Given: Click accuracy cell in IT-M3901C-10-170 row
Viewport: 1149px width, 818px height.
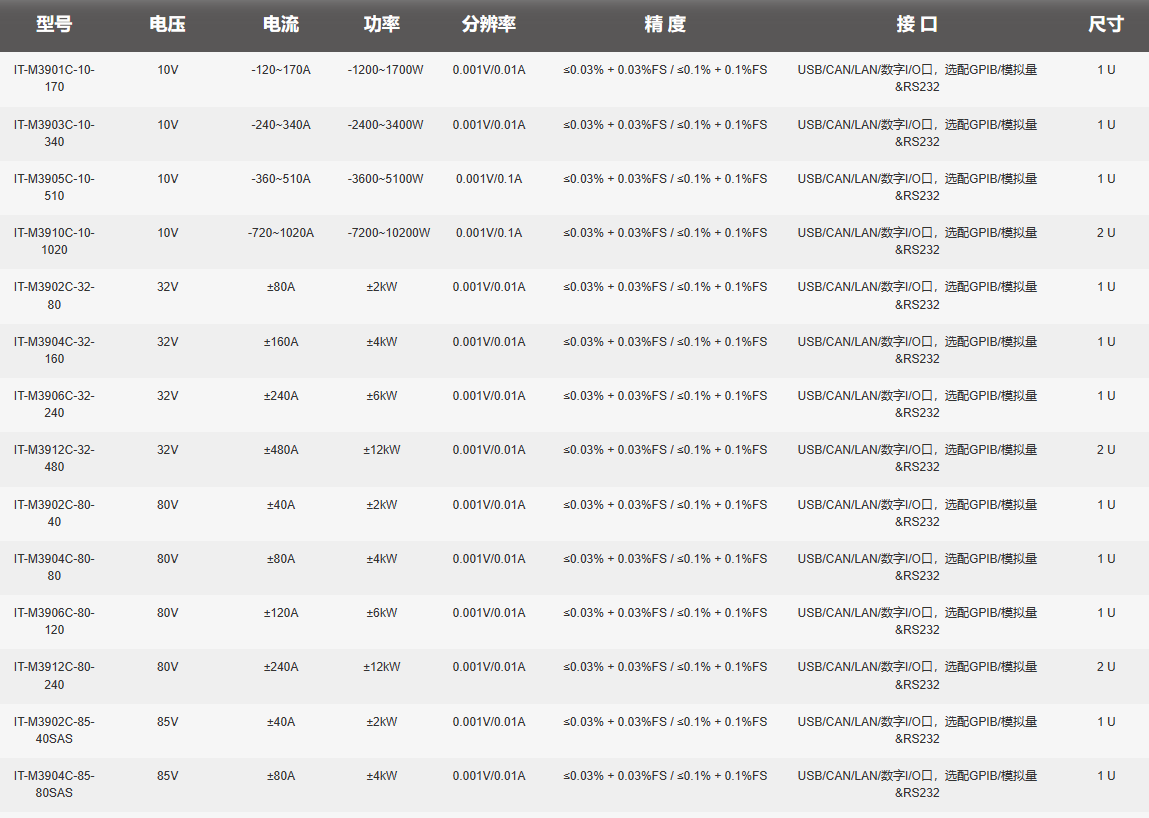Looking at the screenshot, I should (665, 70).
